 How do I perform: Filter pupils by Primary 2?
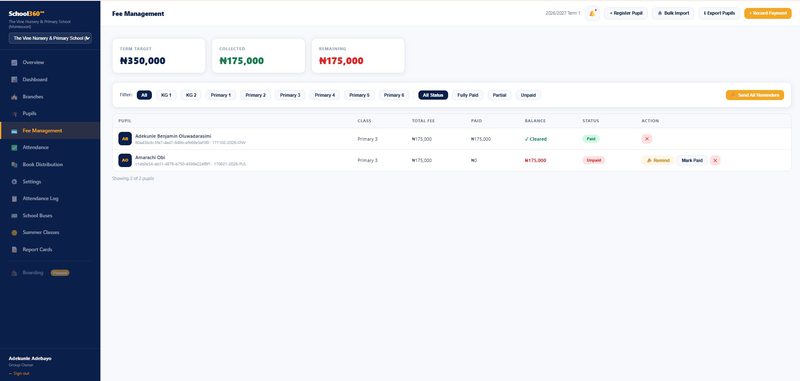[256, 95]
